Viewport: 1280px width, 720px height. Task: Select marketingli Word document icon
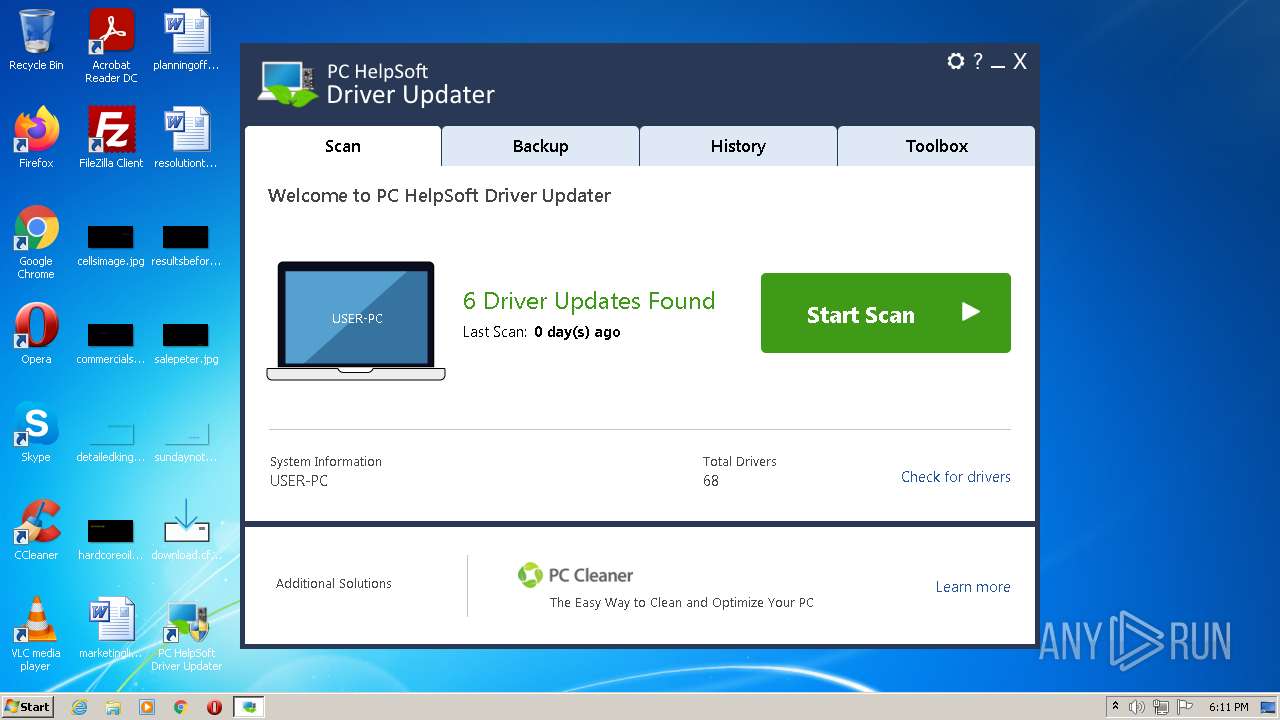click(111, 628)
